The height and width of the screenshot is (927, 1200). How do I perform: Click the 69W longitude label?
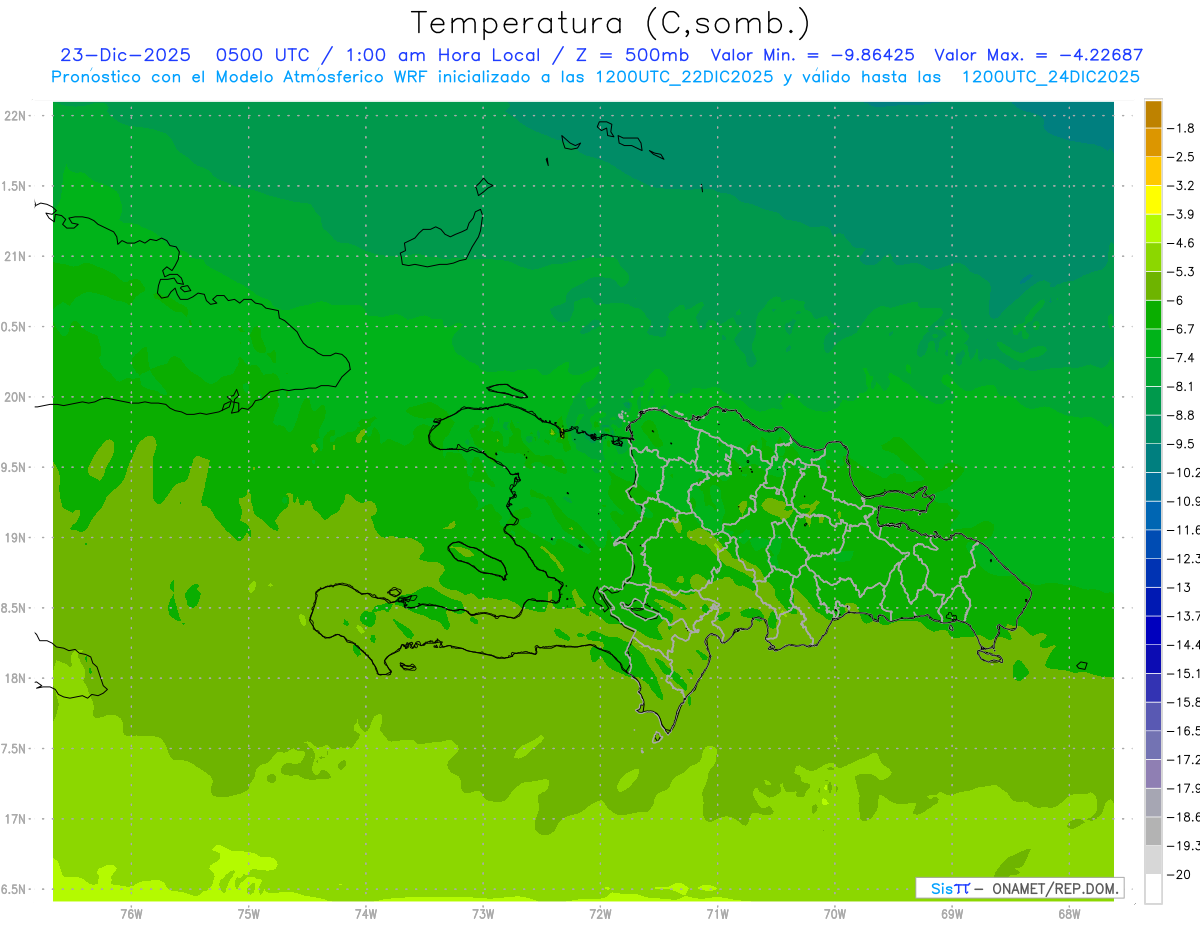click(952, 913)
